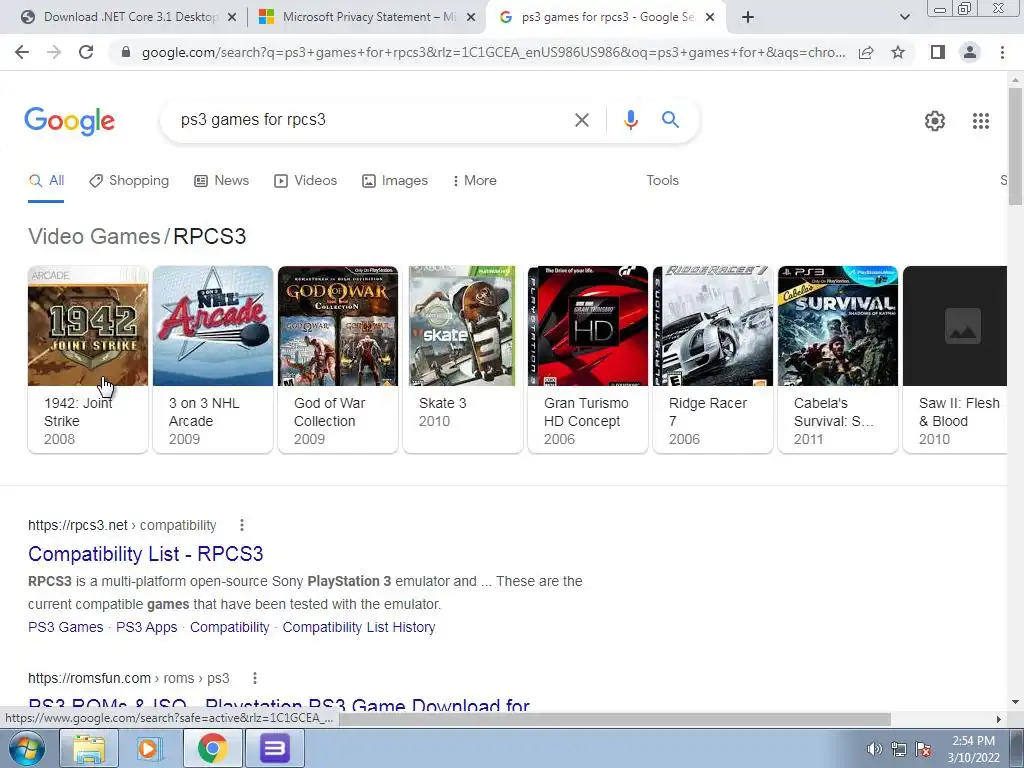Select Saw II: Flesh & Blood card

click(955, 359)
